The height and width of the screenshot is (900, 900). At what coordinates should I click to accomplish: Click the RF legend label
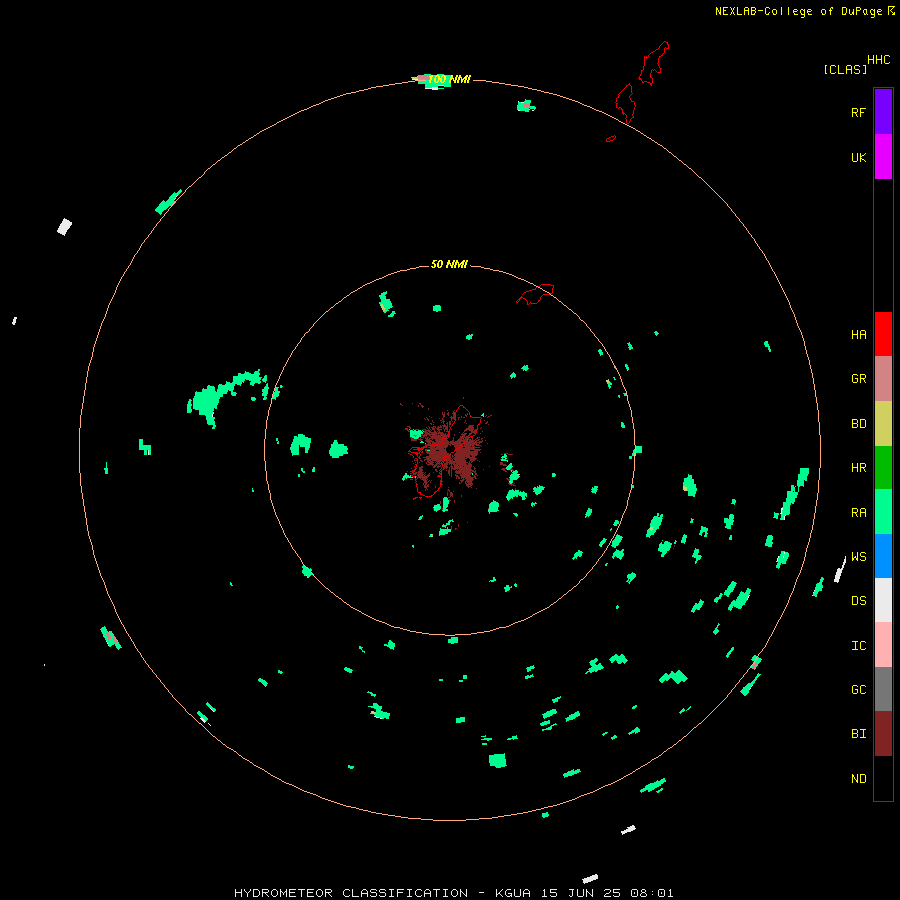pyautogui.click(x=858, y=113)
